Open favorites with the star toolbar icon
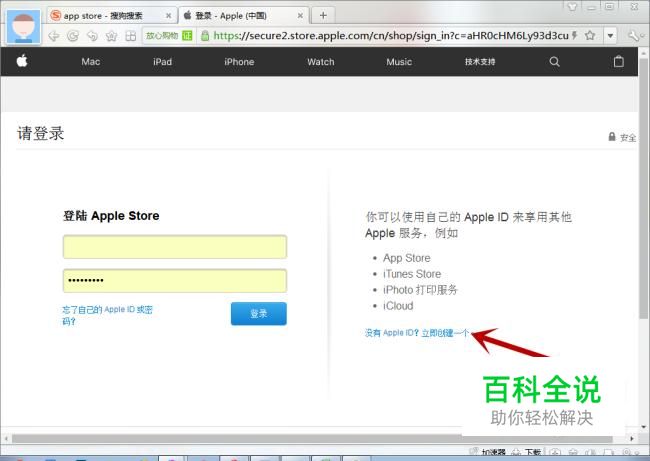The image size is (650, 461). click(111, 36)
